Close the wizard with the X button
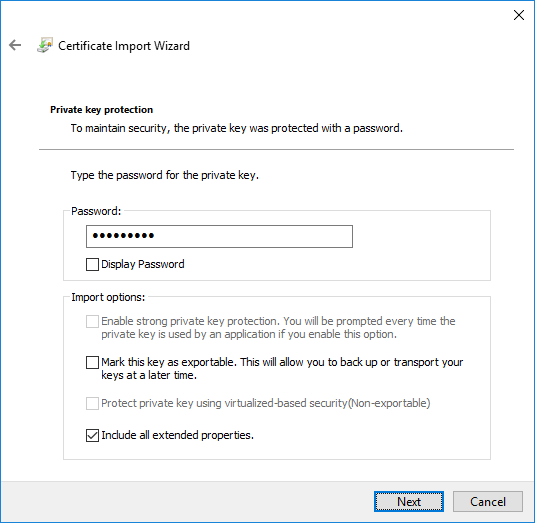The width and height of the screenshot is (535, 523). point(519,15)
